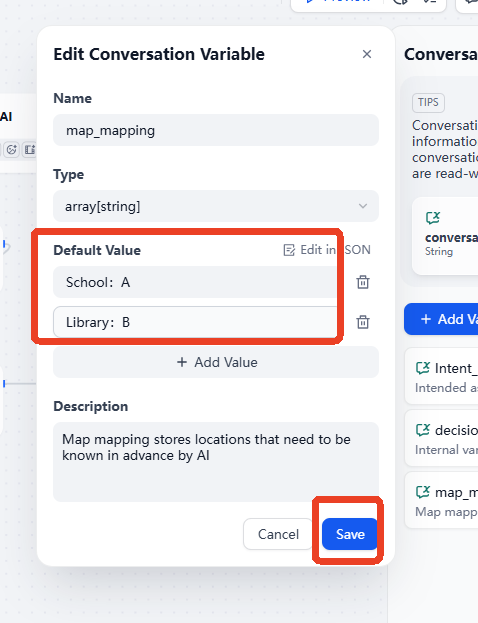
Task: Close the Edit Conversation Variable dialog
Action: (x=367, y=54)
